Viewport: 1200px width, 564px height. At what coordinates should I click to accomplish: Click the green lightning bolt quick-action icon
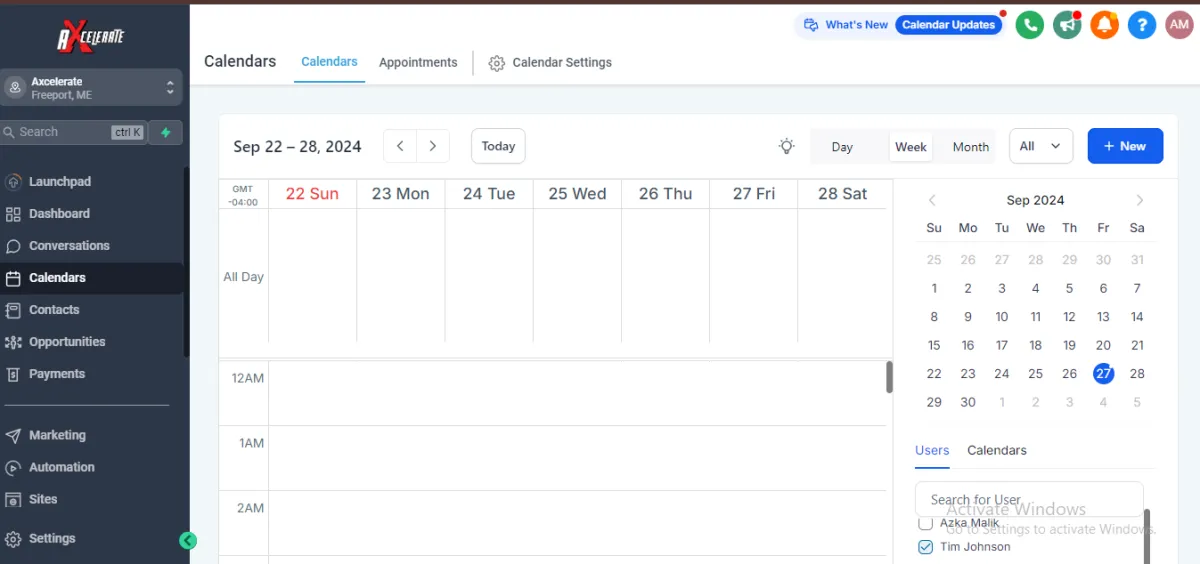pos(165,132)
